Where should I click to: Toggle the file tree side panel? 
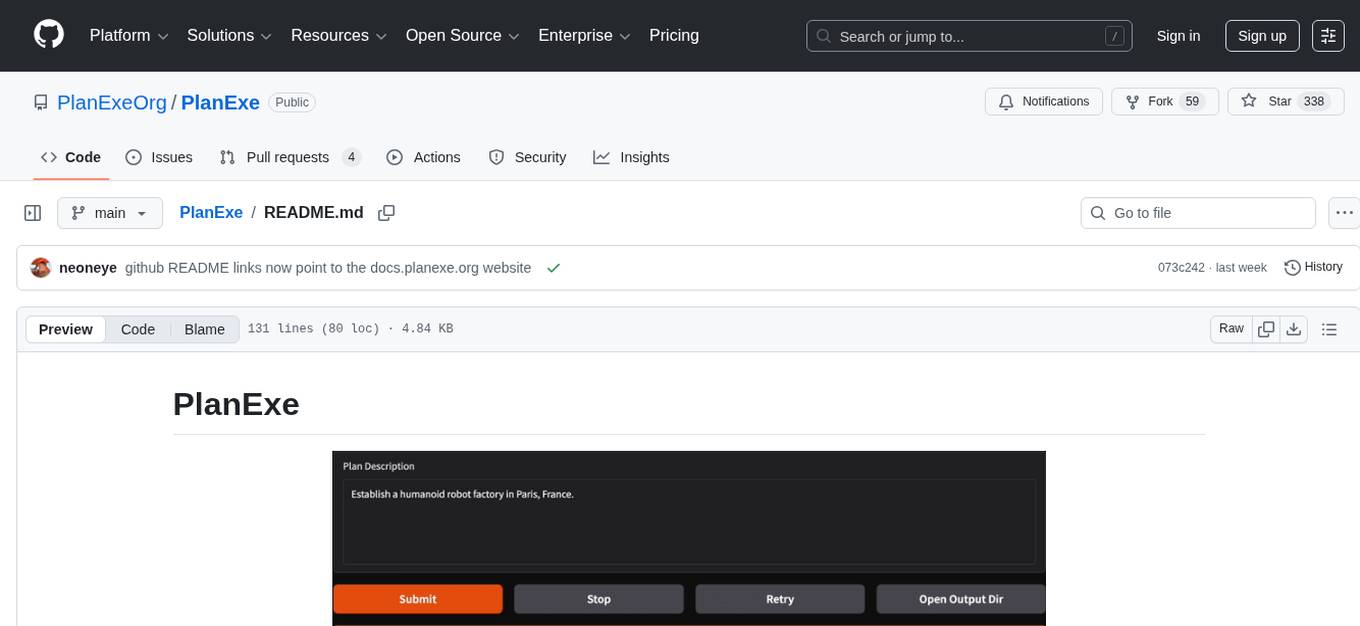pos(33,213)
